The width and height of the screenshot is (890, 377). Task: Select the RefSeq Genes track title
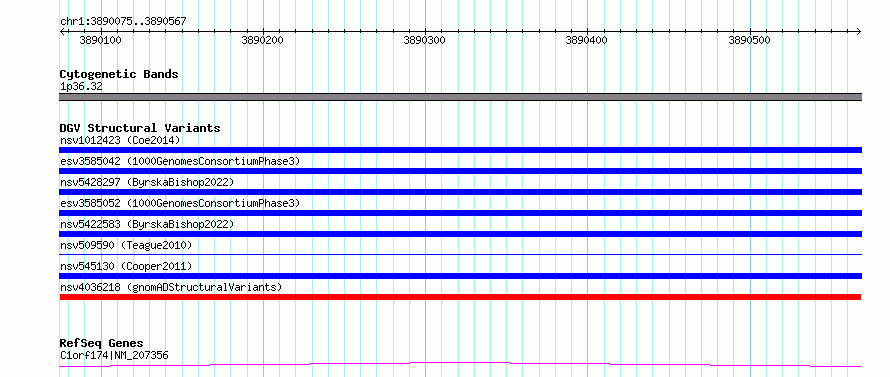click(x=101, y=344)
